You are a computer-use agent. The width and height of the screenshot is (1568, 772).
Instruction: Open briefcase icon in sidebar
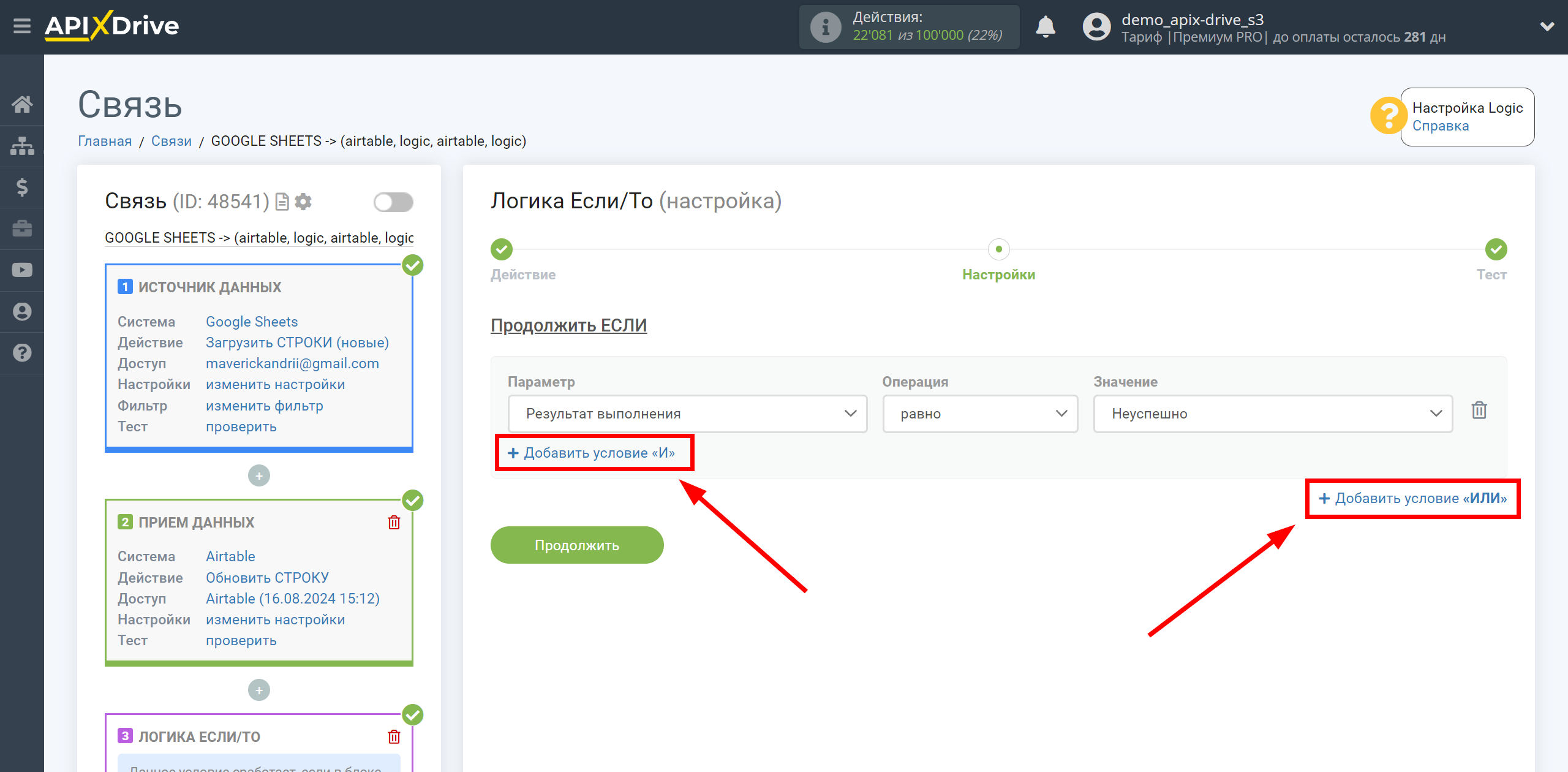click(22, 229)
